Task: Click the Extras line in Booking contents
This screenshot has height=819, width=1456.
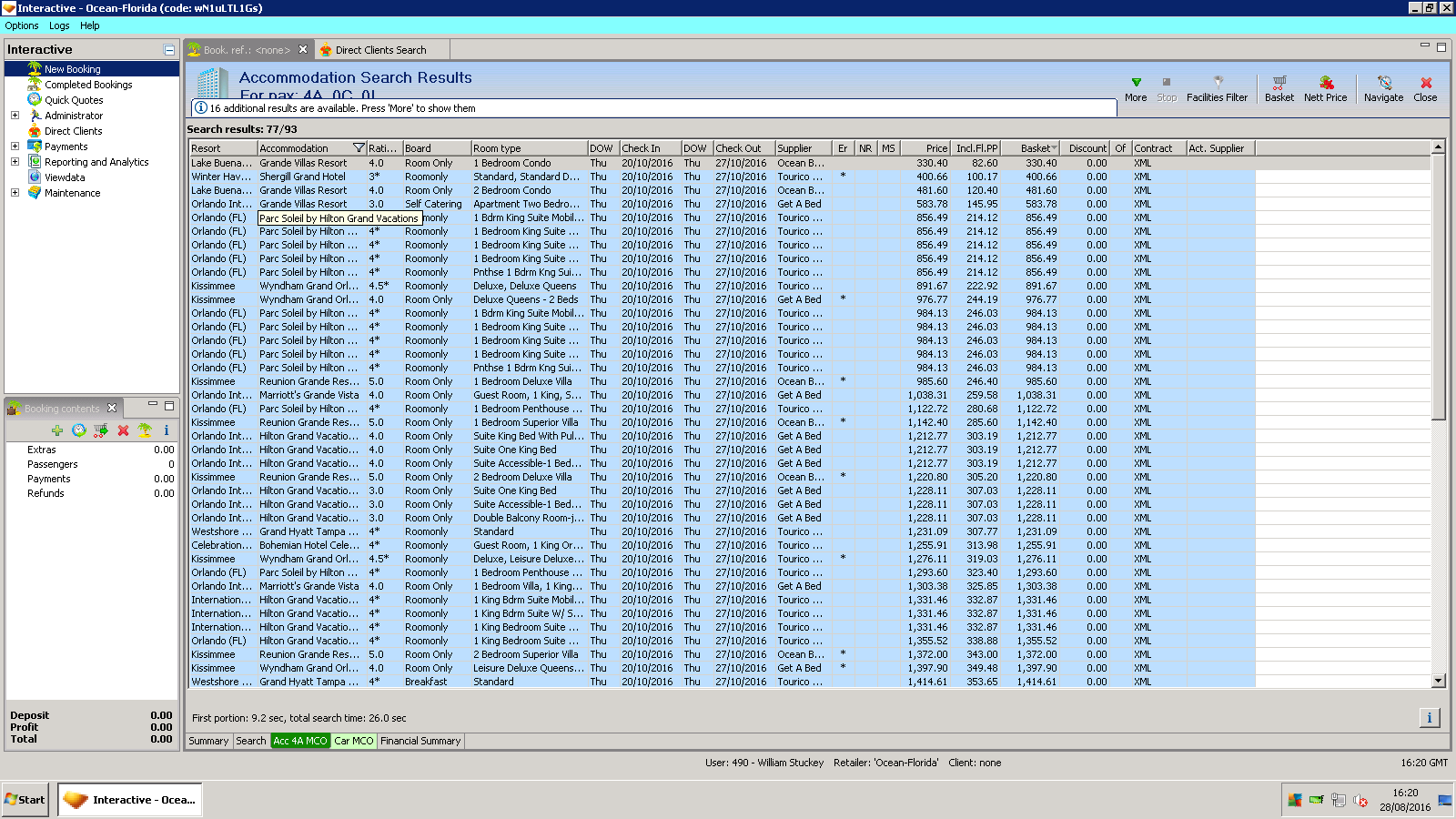Action: tap(91, 450)
